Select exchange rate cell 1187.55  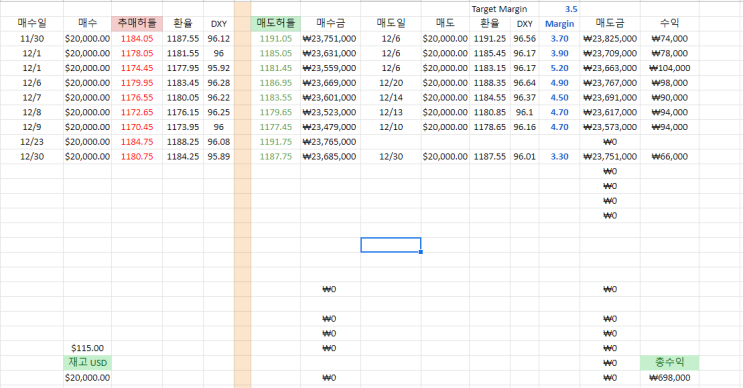click(x=183, y=38)
